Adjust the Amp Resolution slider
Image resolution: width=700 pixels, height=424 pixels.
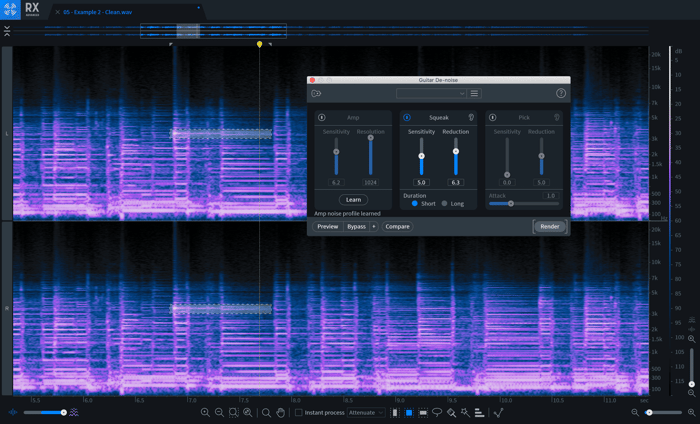pos(371,138)
